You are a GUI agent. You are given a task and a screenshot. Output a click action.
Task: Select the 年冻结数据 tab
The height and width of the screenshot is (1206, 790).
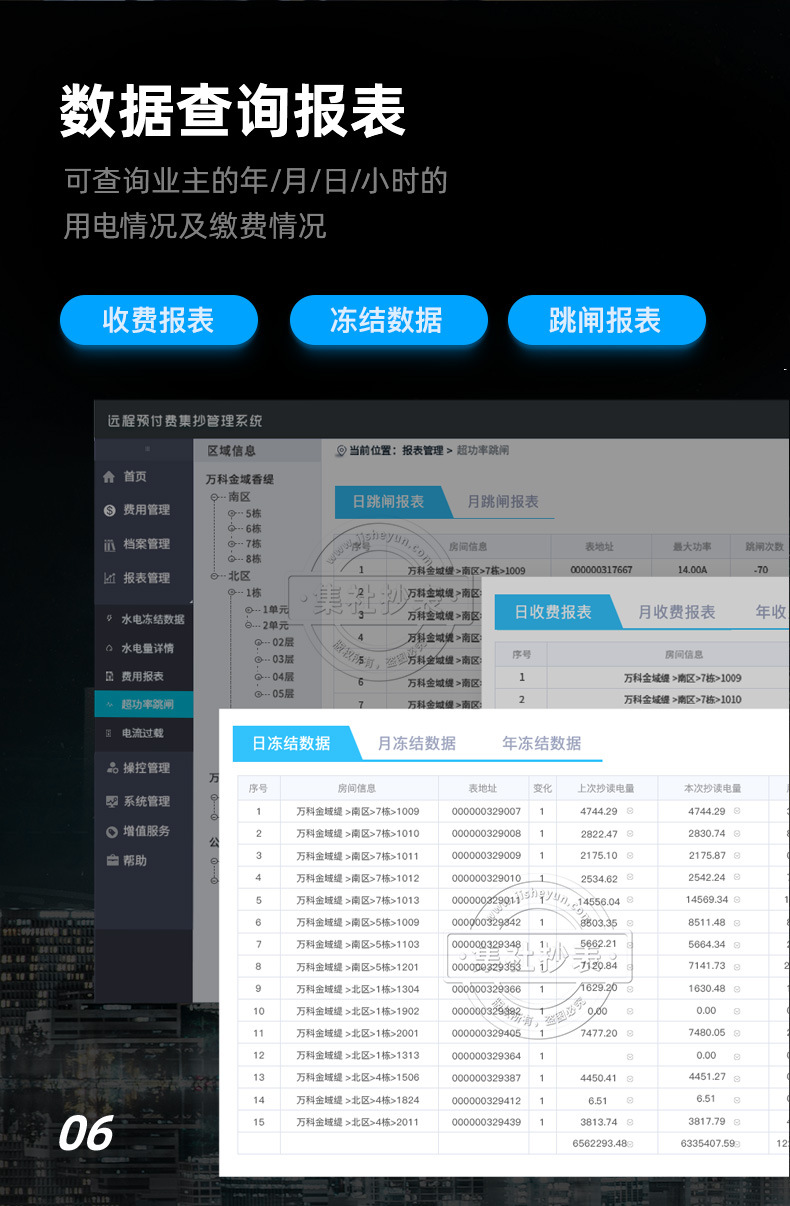click(542, 743)
